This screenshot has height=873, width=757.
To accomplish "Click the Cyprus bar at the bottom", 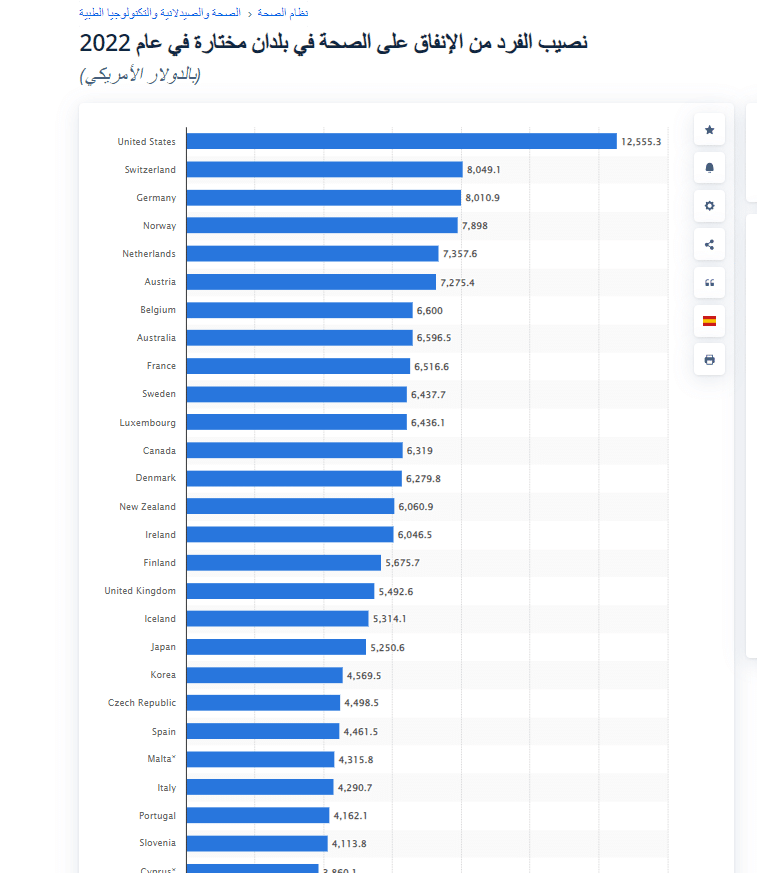I will click(x=250, y=868).
